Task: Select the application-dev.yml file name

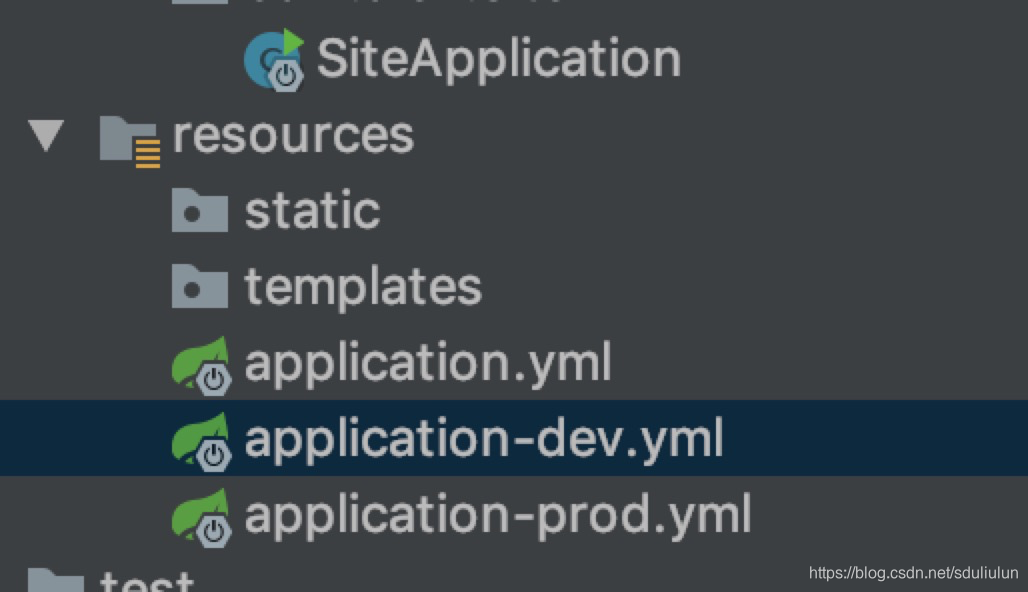Action: (x=484, y=439)
